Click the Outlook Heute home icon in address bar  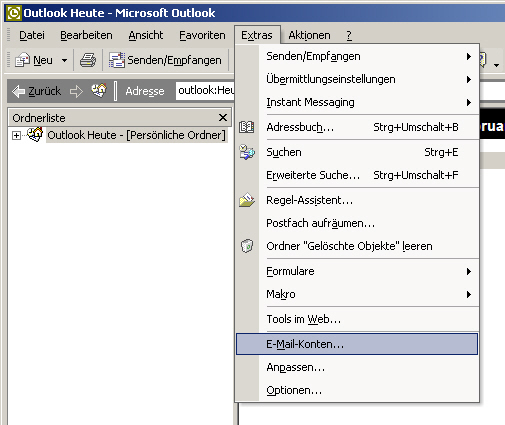click(99, 90)
